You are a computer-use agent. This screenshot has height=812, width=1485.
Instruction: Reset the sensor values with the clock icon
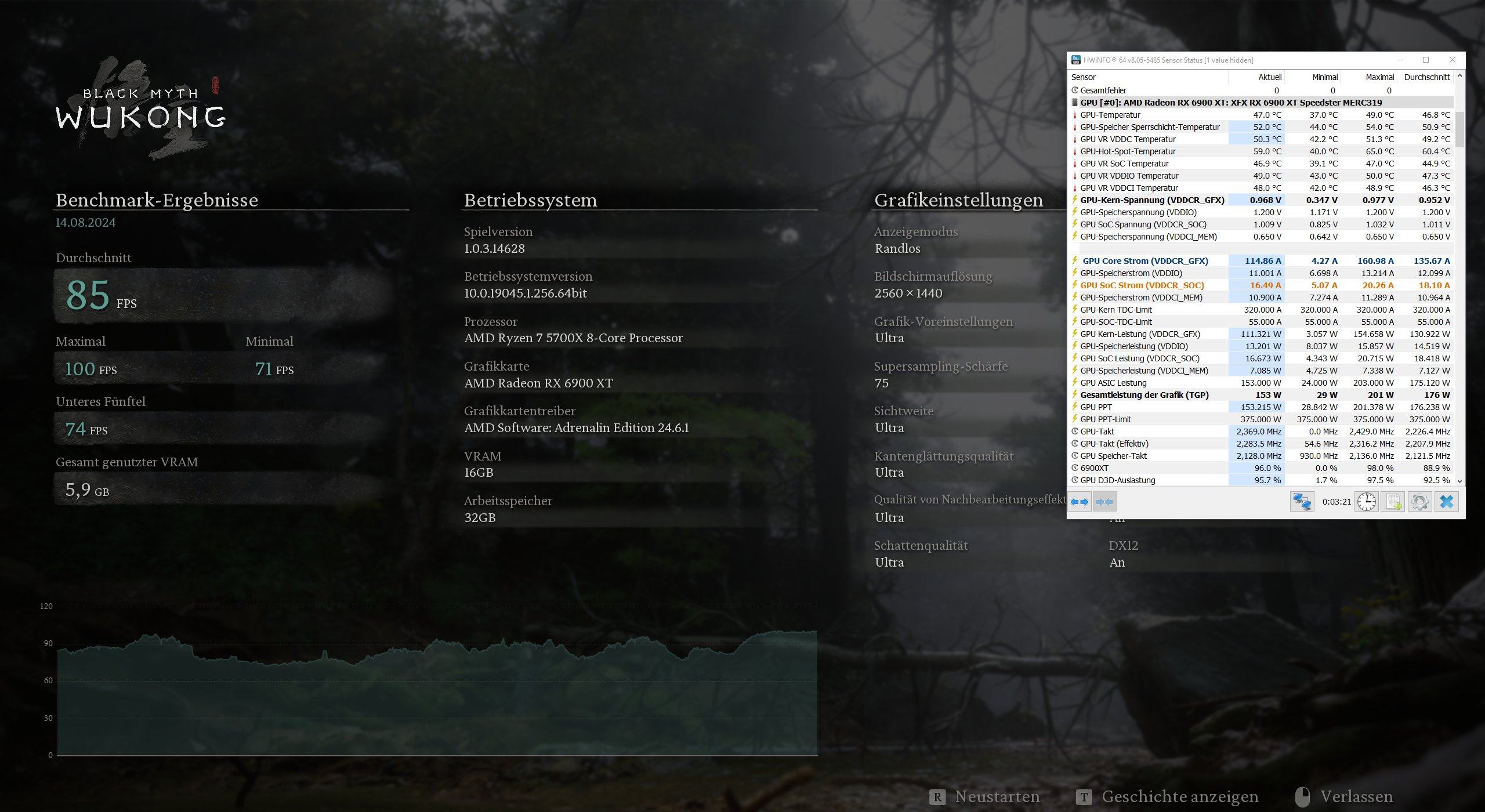coord(1367,502)
